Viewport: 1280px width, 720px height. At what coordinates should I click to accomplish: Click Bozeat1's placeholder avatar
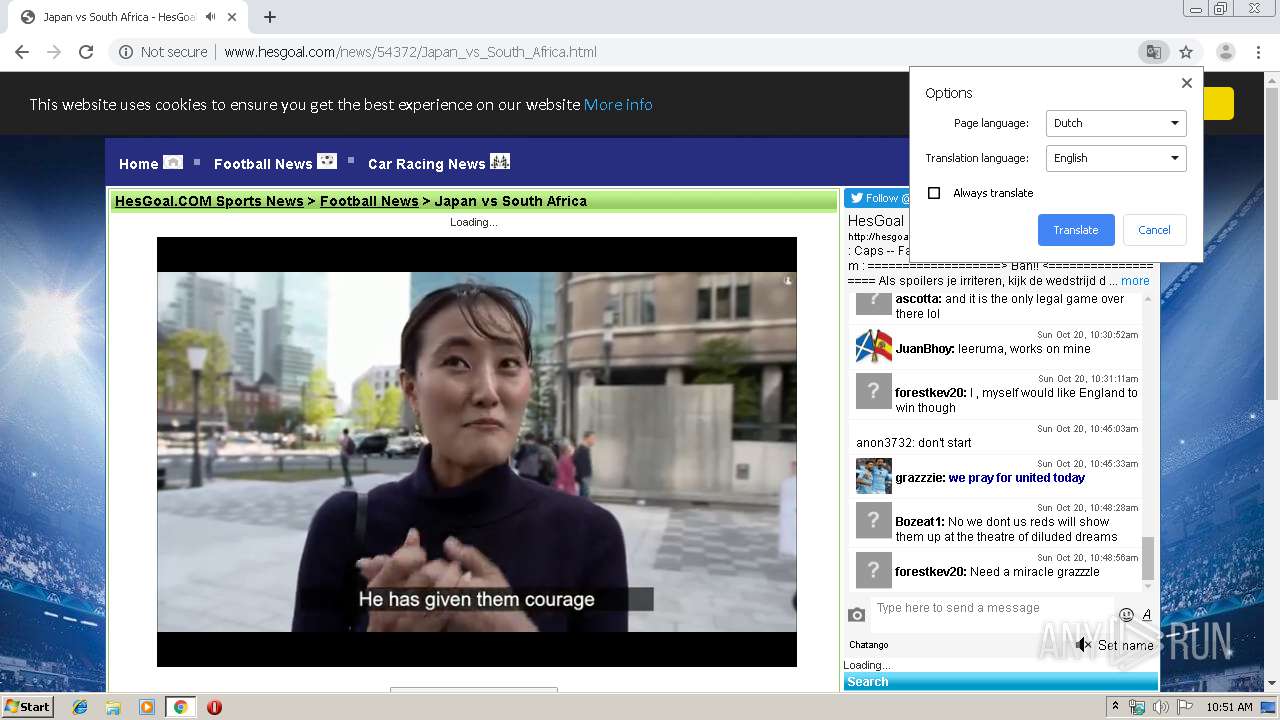pos(873,520)
